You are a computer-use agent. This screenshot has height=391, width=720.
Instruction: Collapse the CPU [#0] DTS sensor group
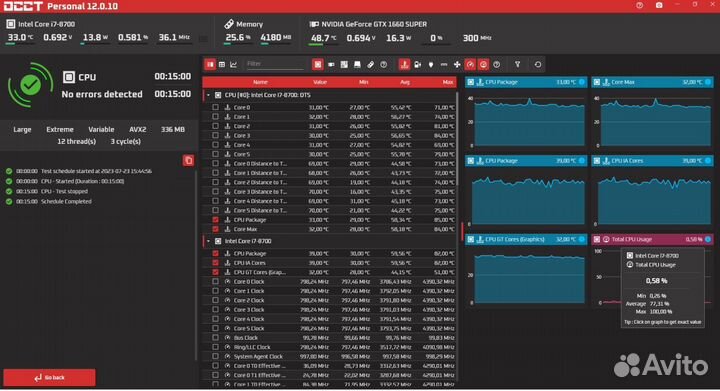pos(208,95)
